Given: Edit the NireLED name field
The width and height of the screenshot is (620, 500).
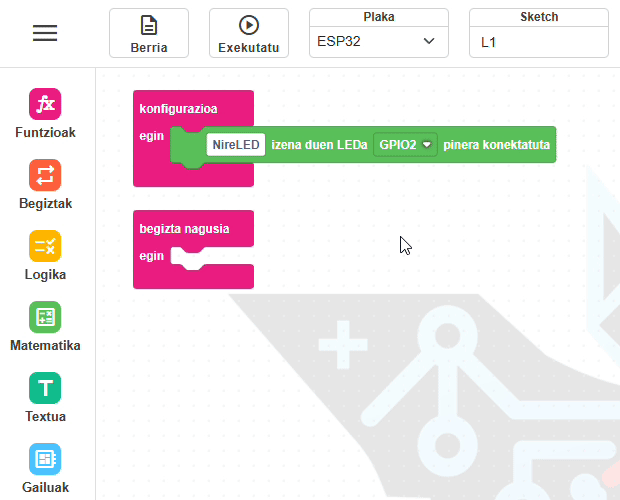Looking at the screenshot, I should [x=236, y=145].
